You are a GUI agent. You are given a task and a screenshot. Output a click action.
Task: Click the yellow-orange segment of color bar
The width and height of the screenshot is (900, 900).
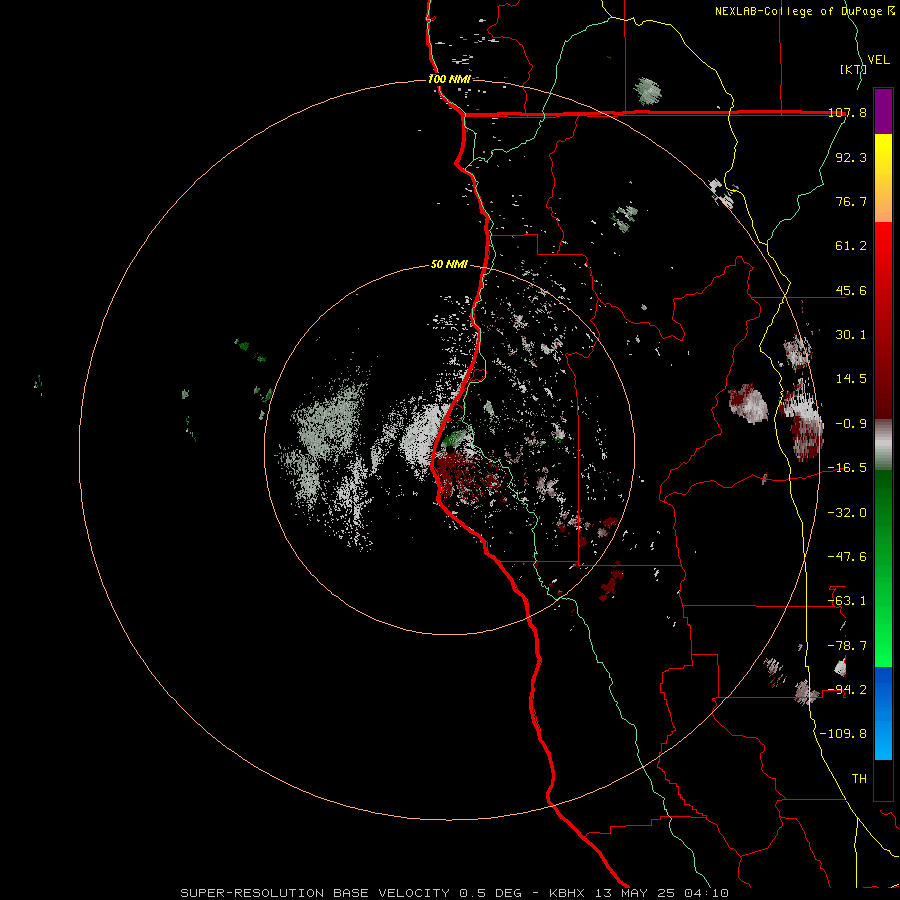pyautogui.click(x=883, y=178)
